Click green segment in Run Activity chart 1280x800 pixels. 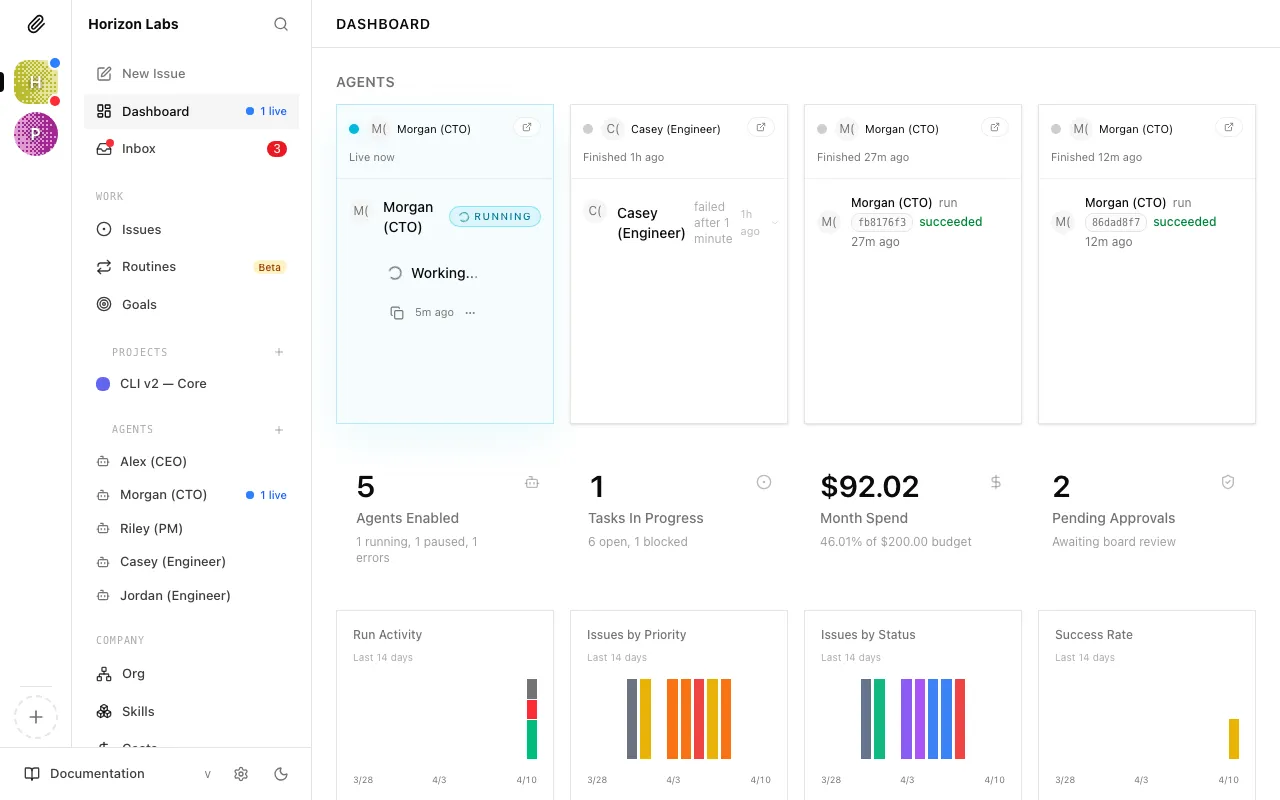click(x=532, y=739)
